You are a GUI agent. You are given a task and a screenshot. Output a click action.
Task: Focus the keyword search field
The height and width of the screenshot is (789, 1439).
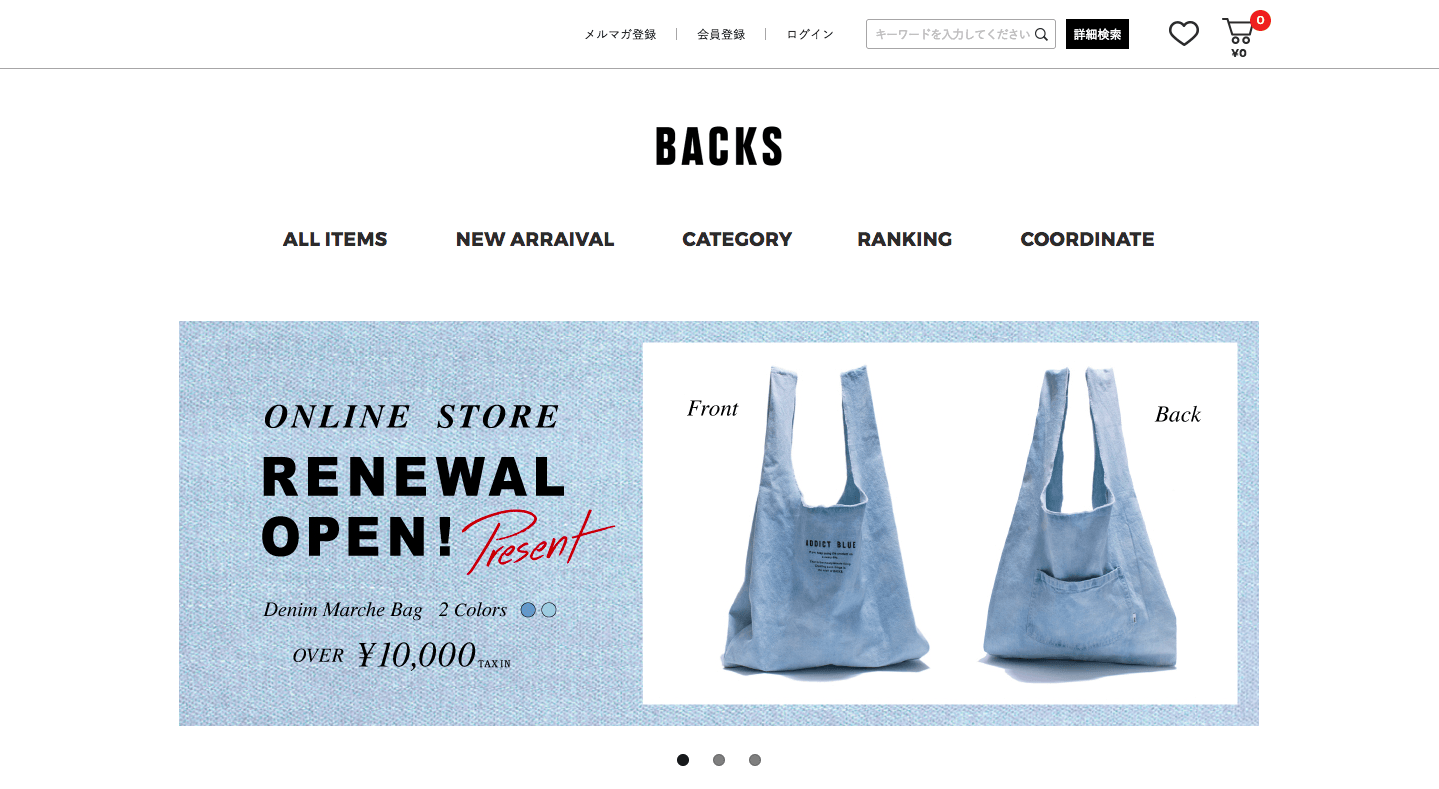point(950,34)
